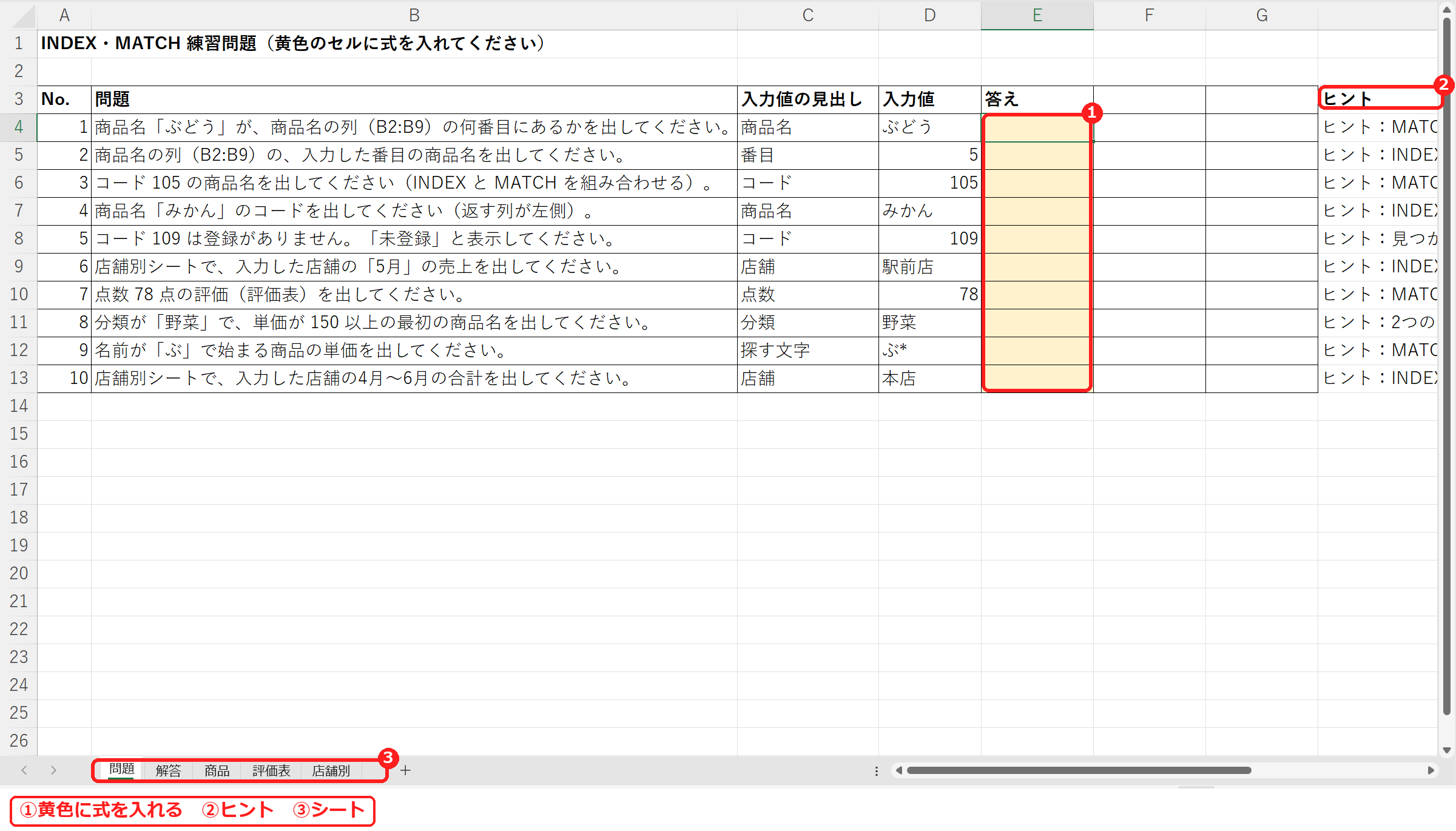
Task: Click the vertical scrollbar down arrow
Action: [1447, 750]
